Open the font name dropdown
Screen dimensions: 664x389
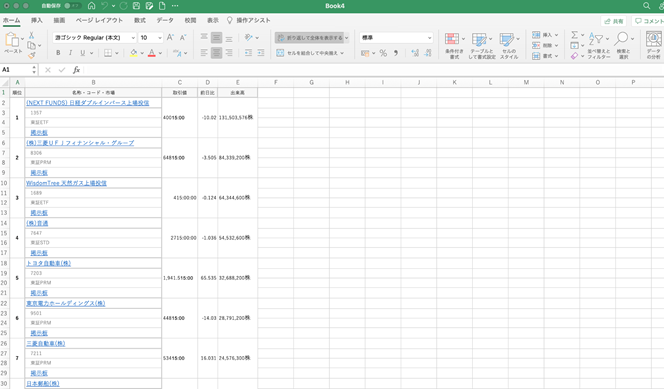(x=94, y=38)
